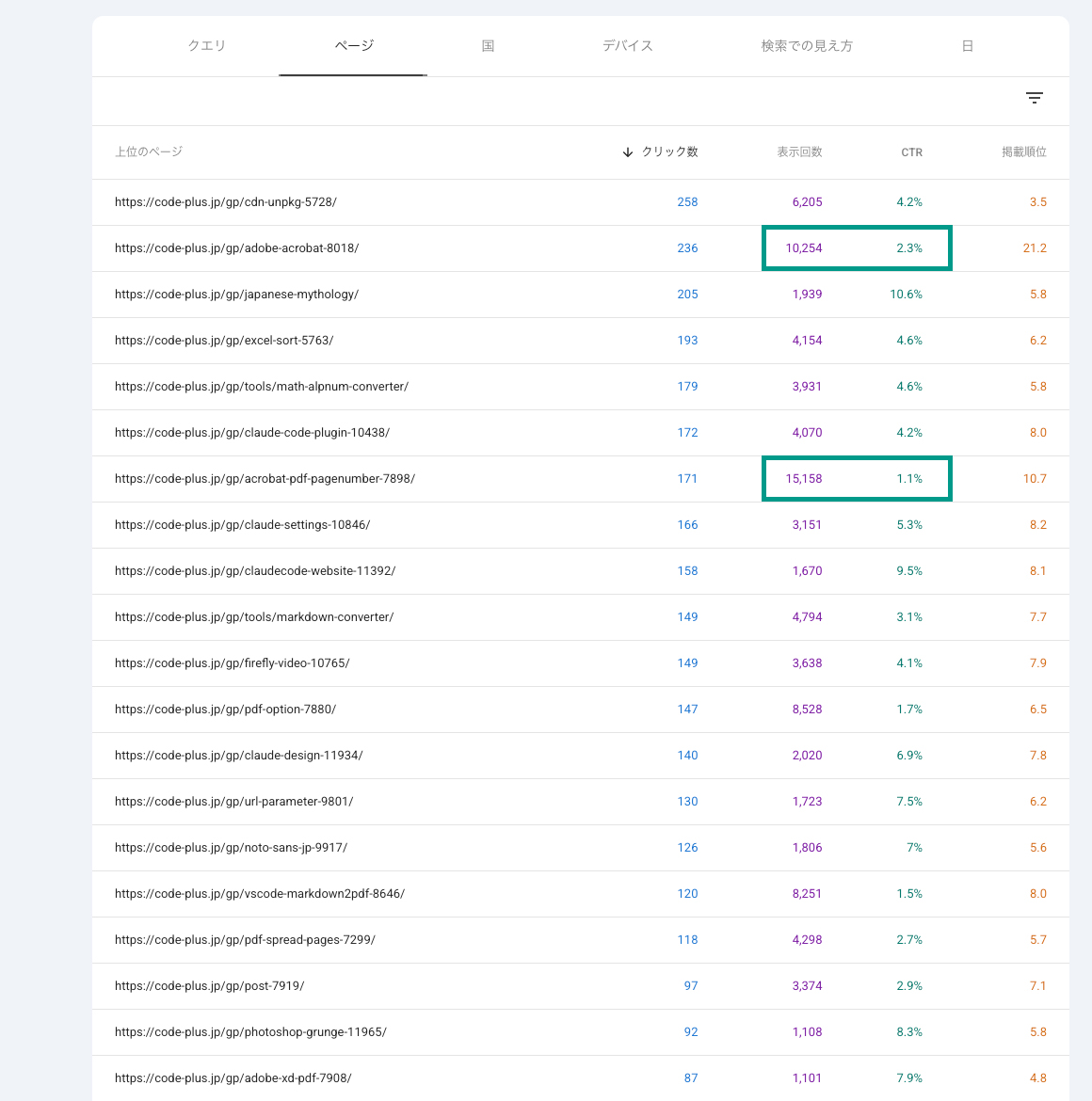1092x1101 pixels.
Task: Sort by the CTR column header
Action: [x=911, y=152]
